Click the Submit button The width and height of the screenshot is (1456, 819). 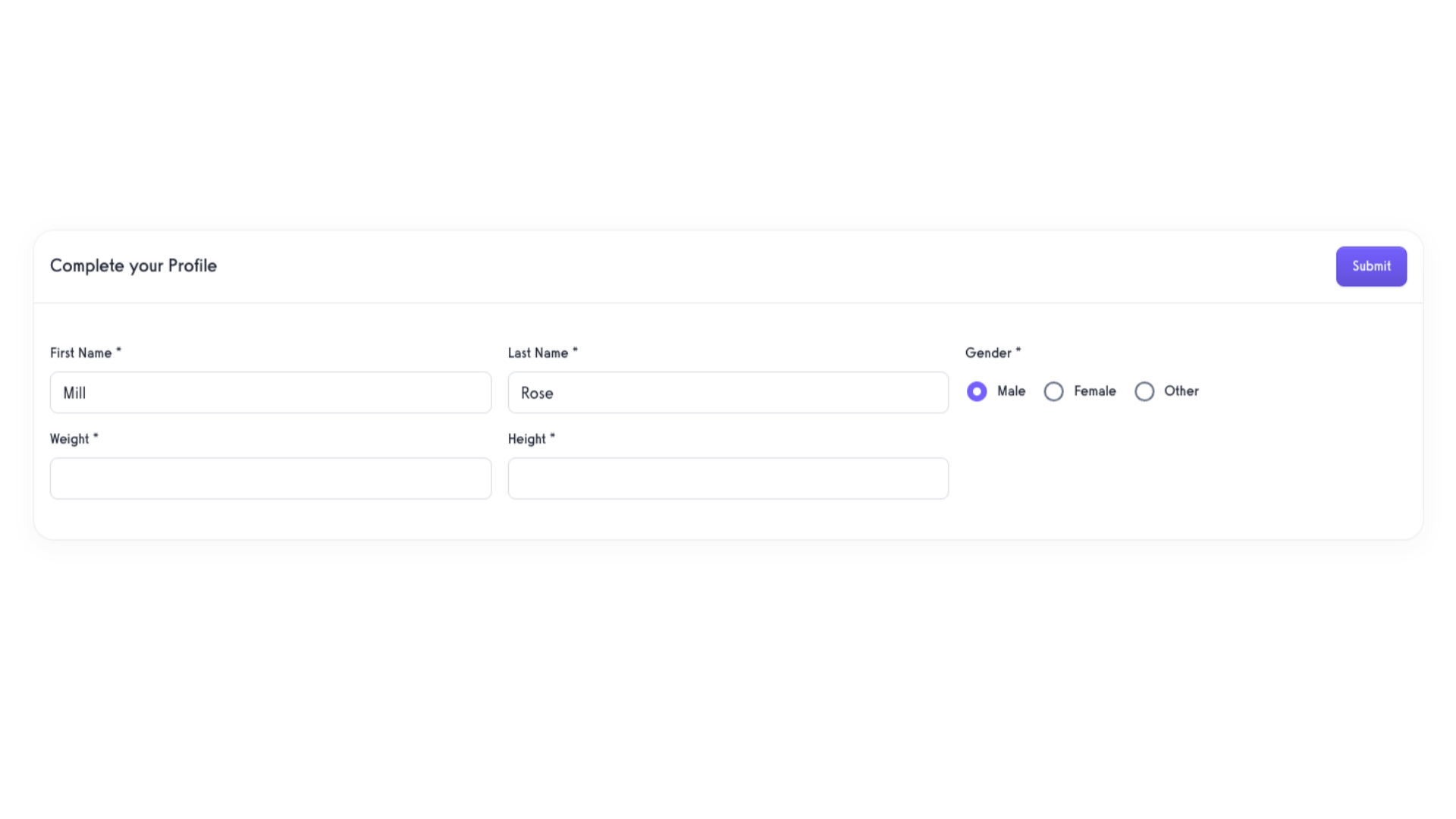pyautogui.click(x=1370, y=266)
